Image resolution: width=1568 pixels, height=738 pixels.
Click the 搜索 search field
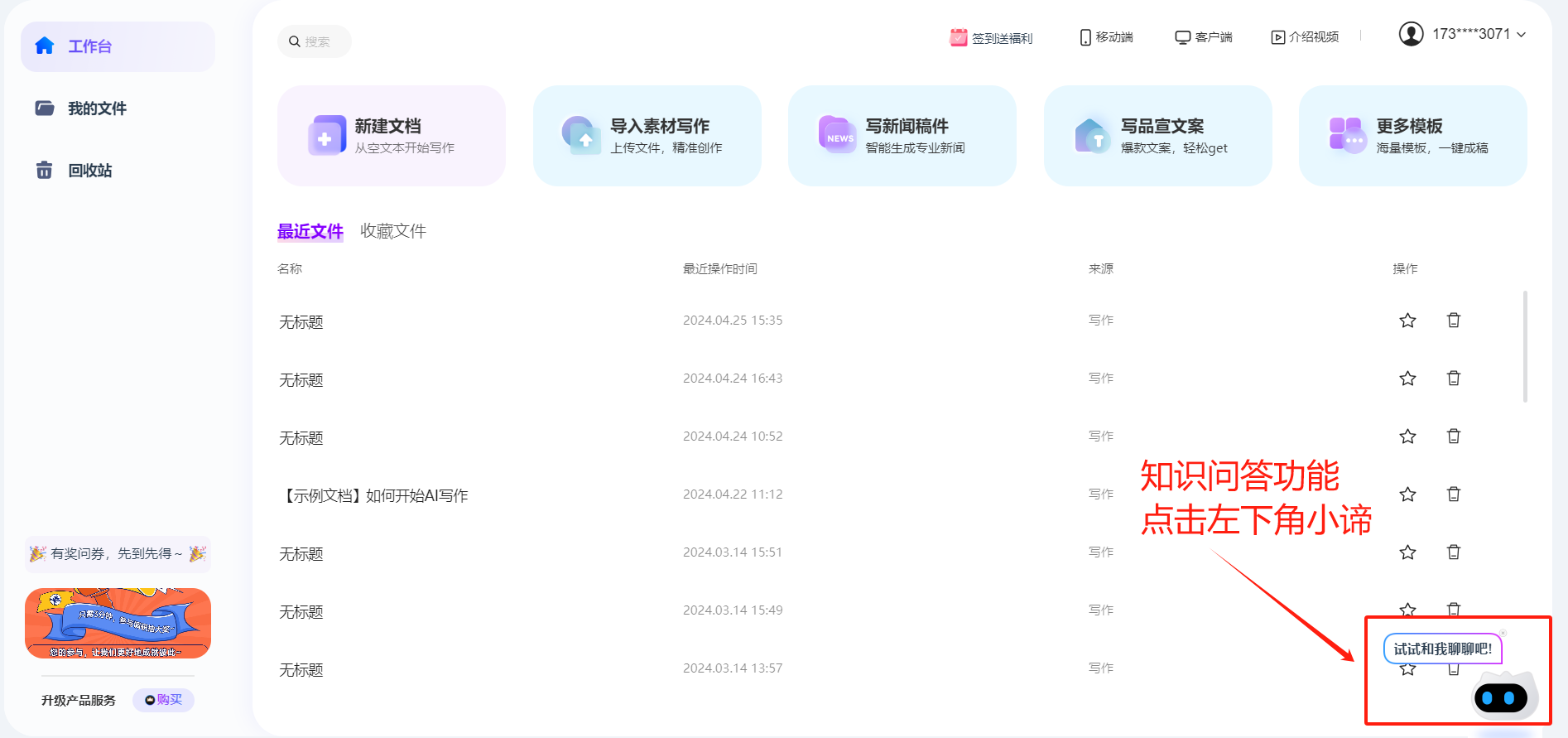(x=317, y=41)
